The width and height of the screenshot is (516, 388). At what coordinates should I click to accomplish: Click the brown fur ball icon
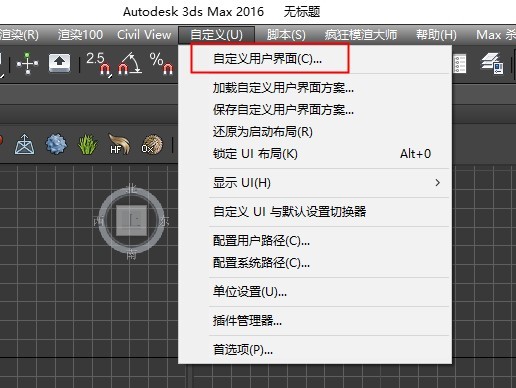click(x=152, y=144)
